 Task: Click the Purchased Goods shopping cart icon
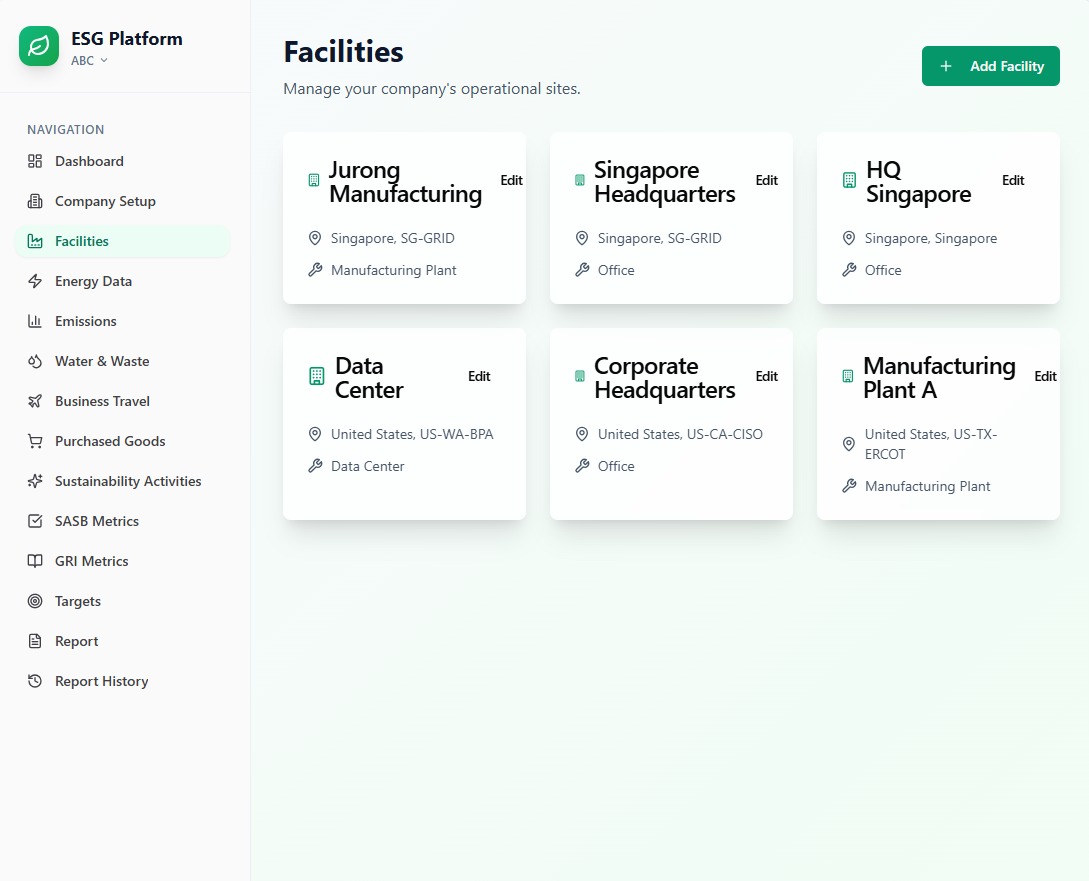tap(35, 441)
